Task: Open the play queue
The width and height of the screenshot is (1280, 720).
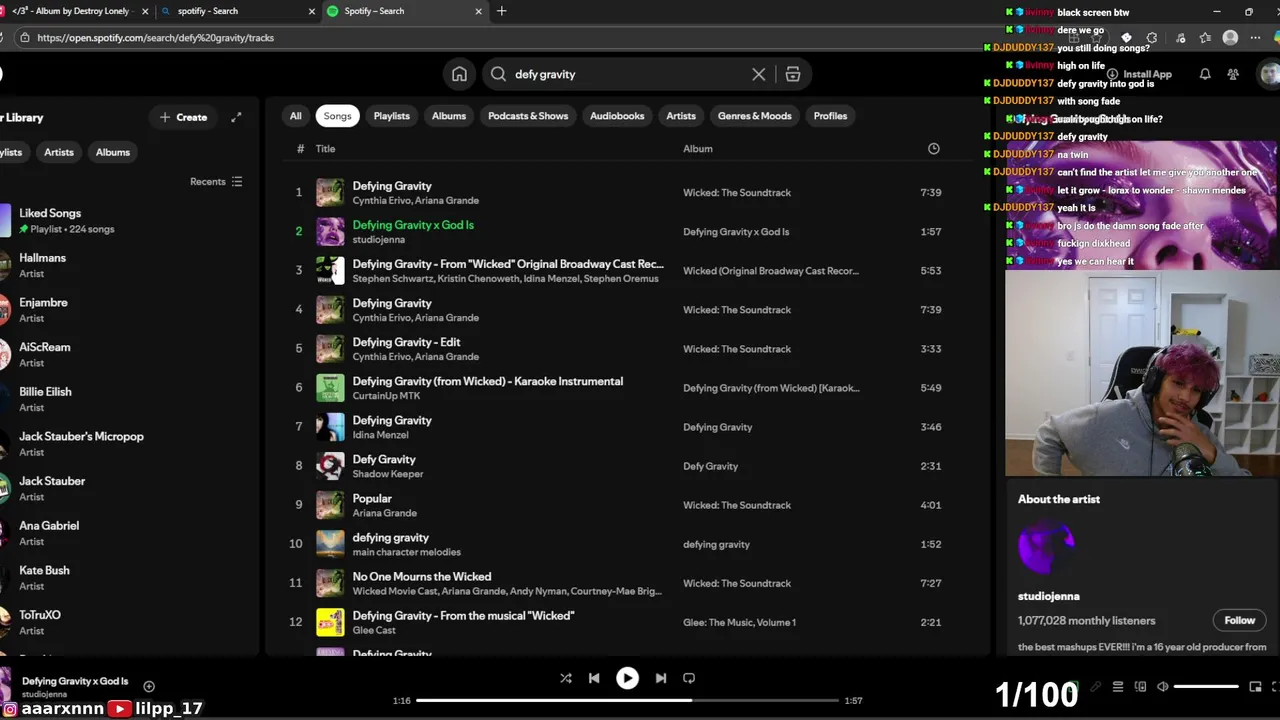Action: (1118, 687)
